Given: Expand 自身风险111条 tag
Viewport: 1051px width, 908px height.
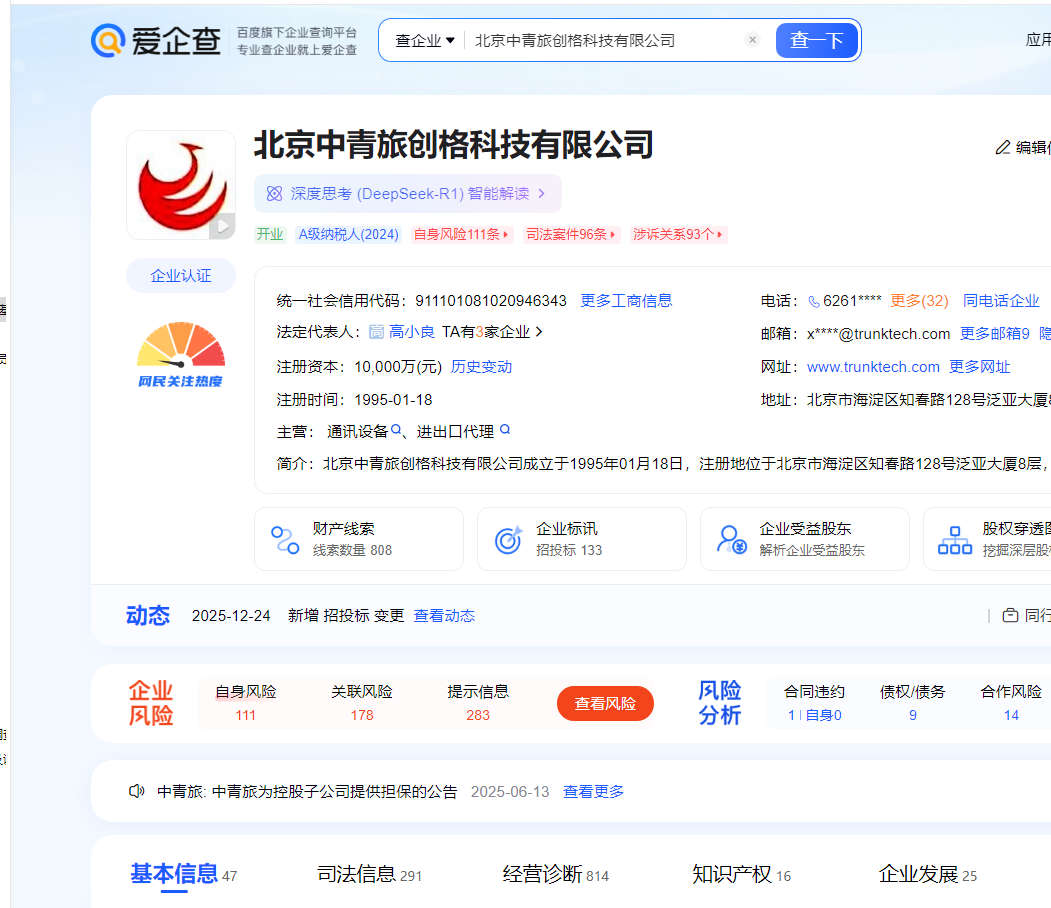Looking at the screenshot, I should pos(462,235).
